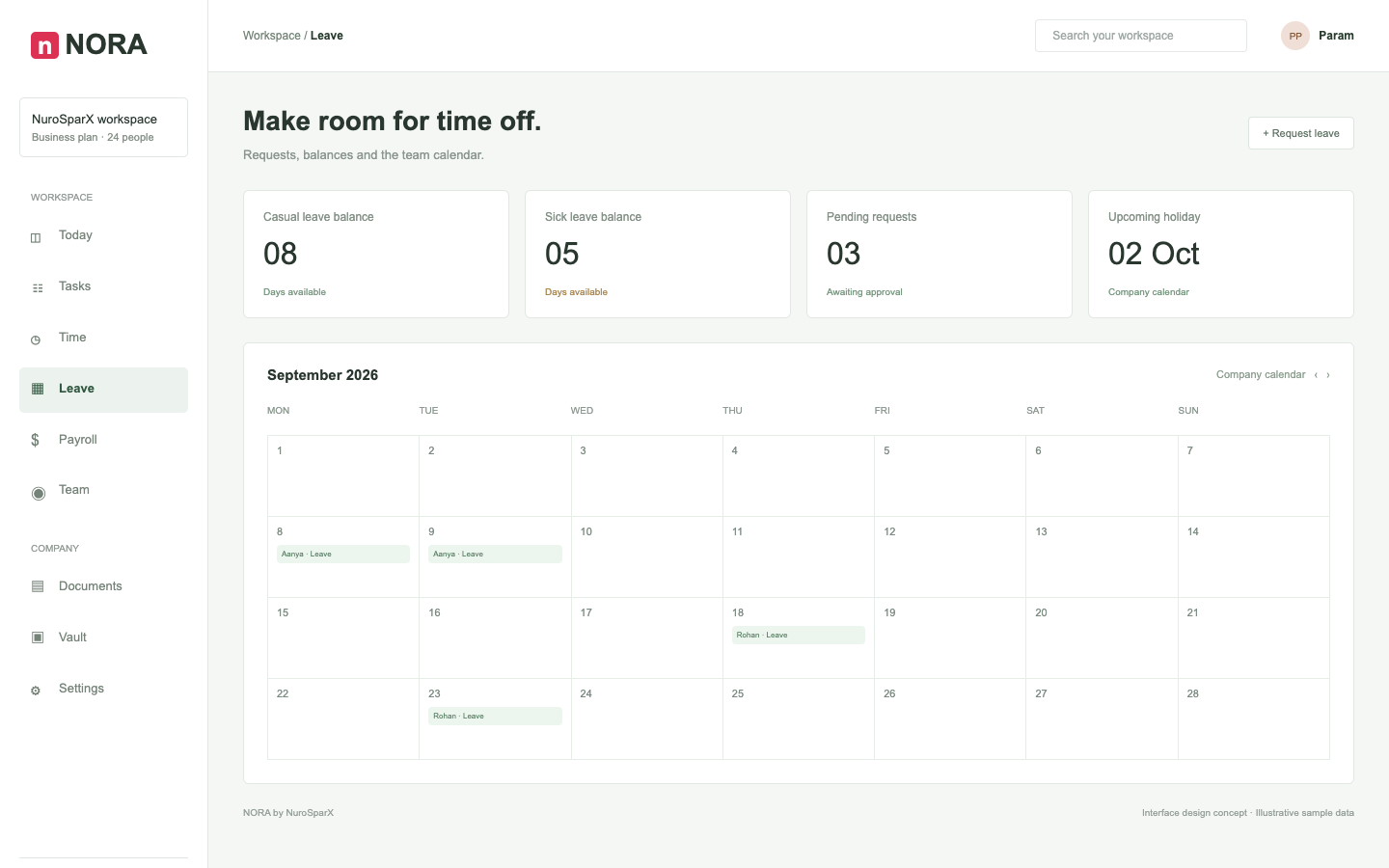This screenshot has height=868, width=1389.
Task: Open Today via its sidebar icon
Action: click(x=36, y=237)
